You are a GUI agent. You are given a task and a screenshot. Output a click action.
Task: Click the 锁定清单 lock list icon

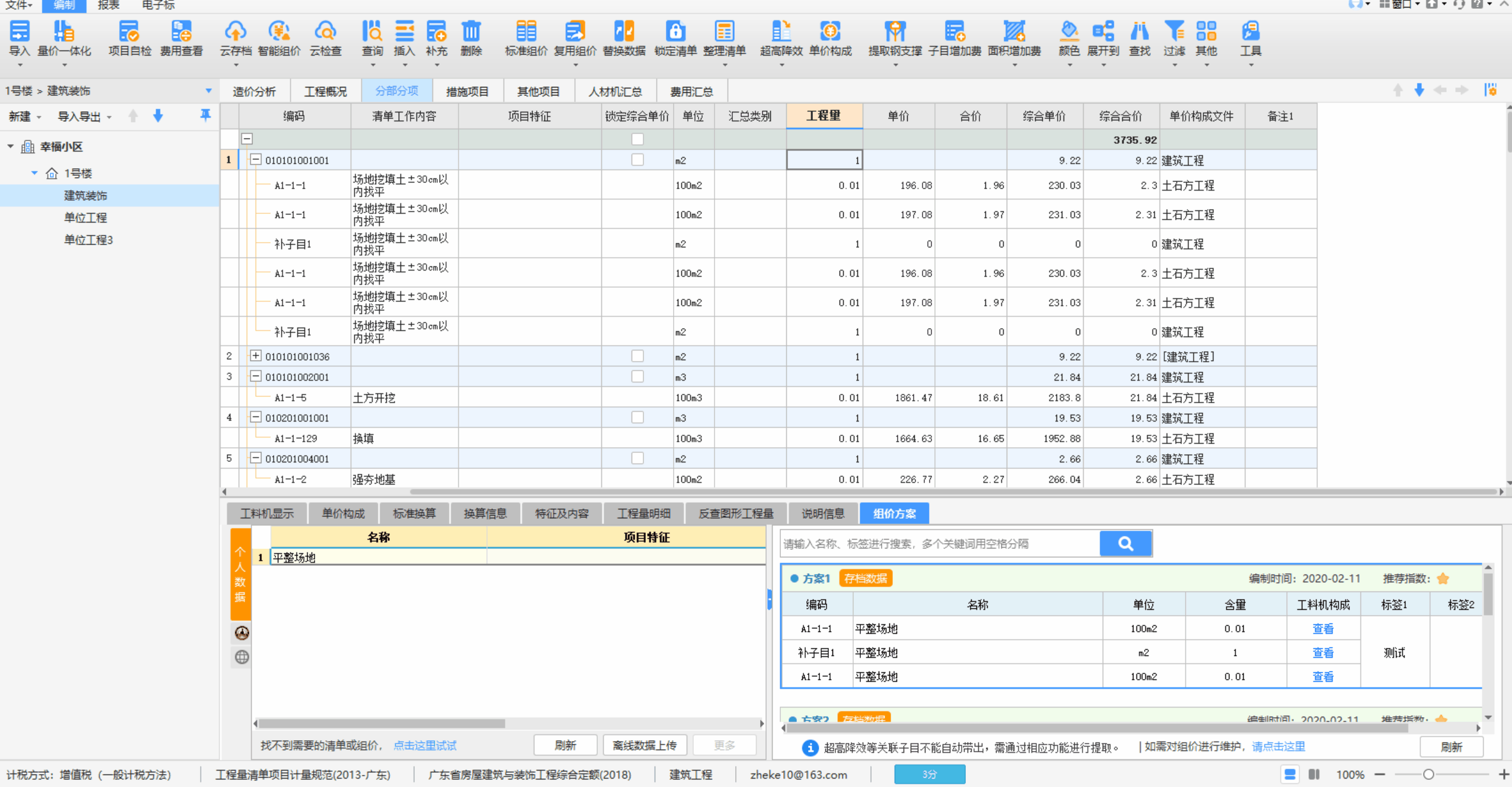click(675, 32)
